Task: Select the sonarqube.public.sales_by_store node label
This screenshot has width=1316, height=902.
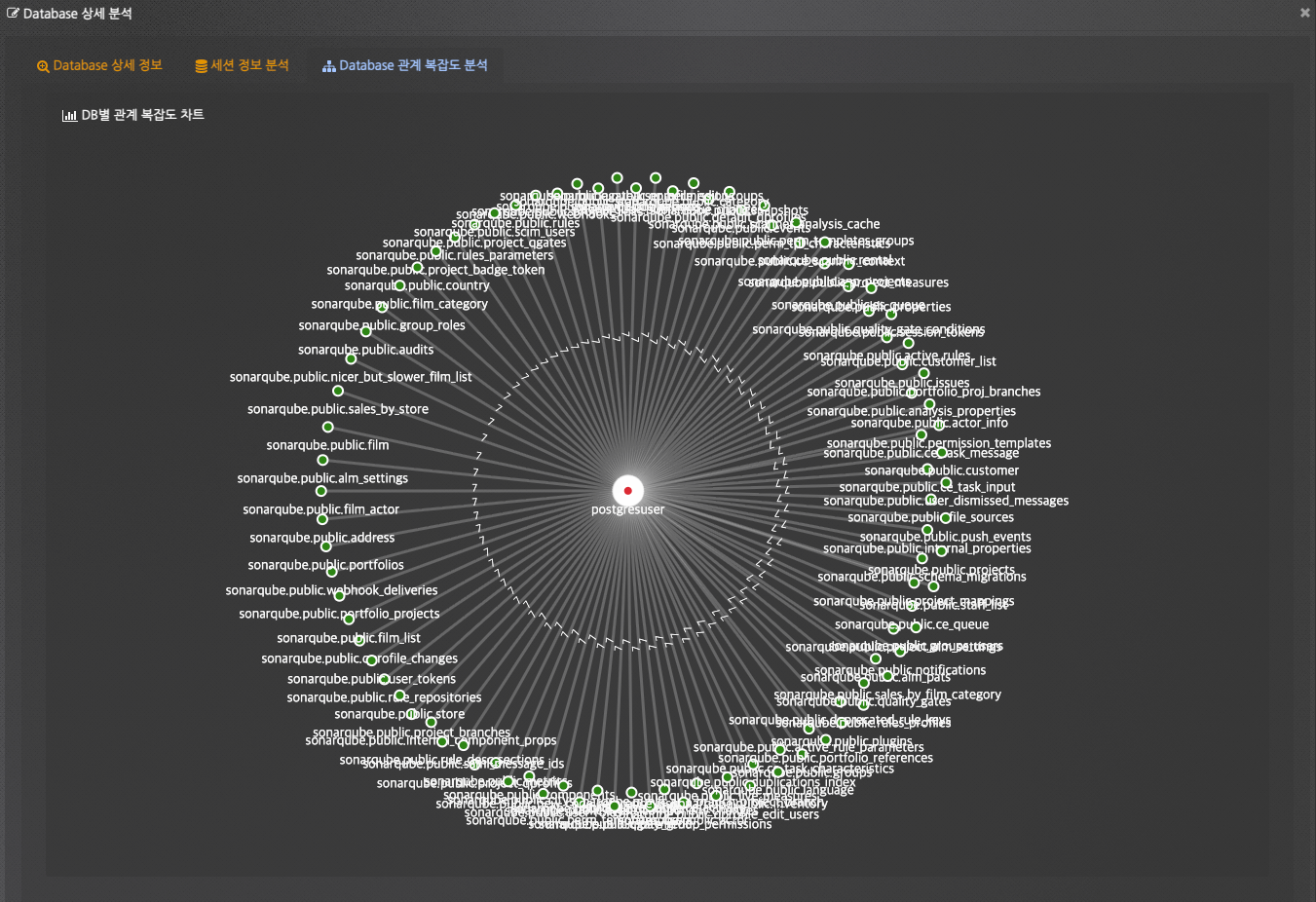Action: (x=337, y=409)
